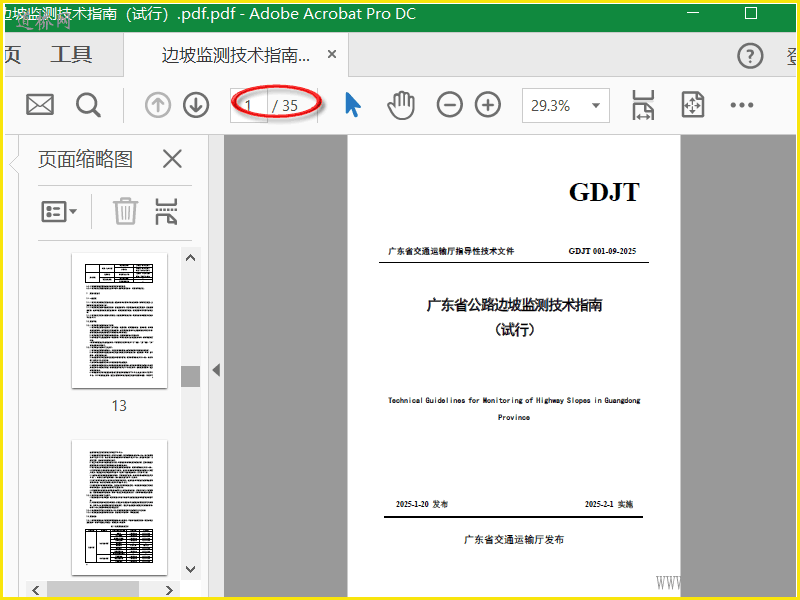The height and width of the screenshot is (600, 800).
Task: Select the thumbnail below page 13
Action: 119,507
